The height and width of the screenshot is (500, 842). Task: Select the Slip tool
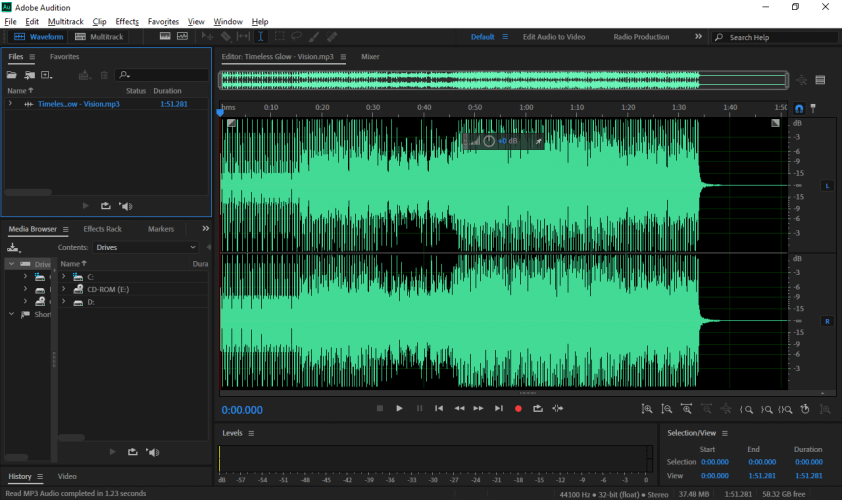coord(243,37)
